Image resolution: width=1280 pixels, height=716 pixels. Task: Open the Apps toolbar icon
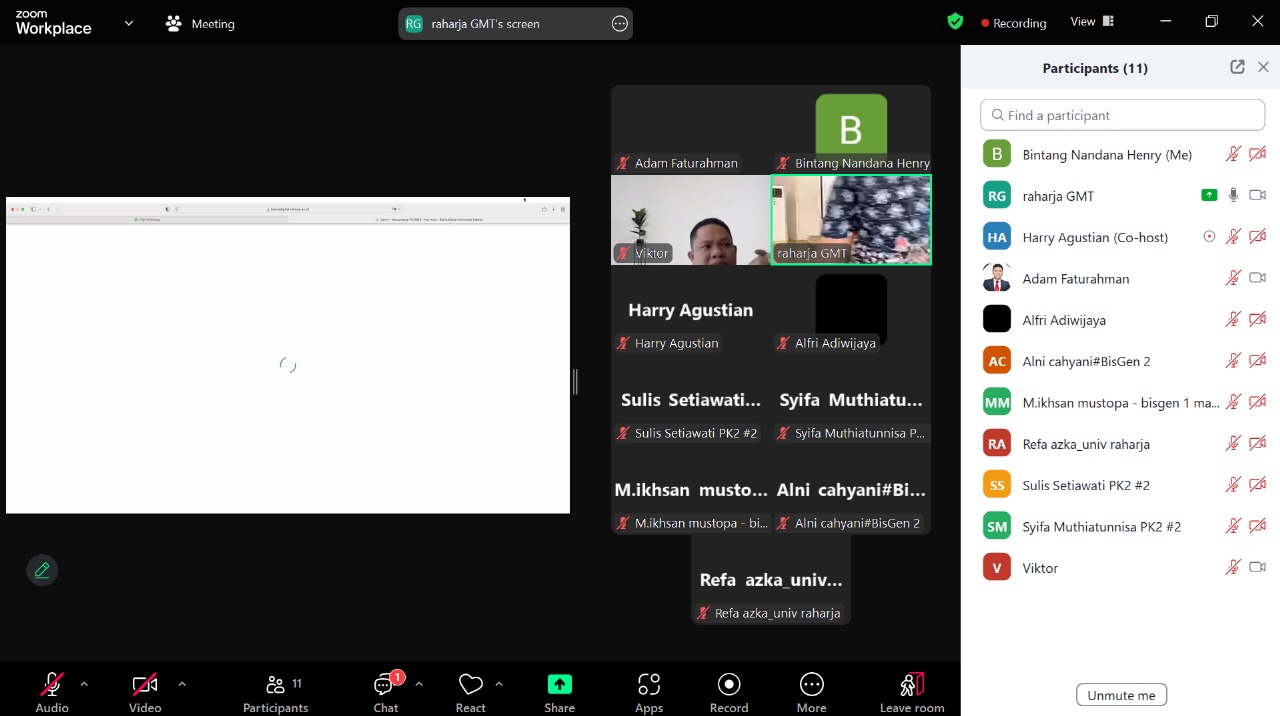coord(649,684)
